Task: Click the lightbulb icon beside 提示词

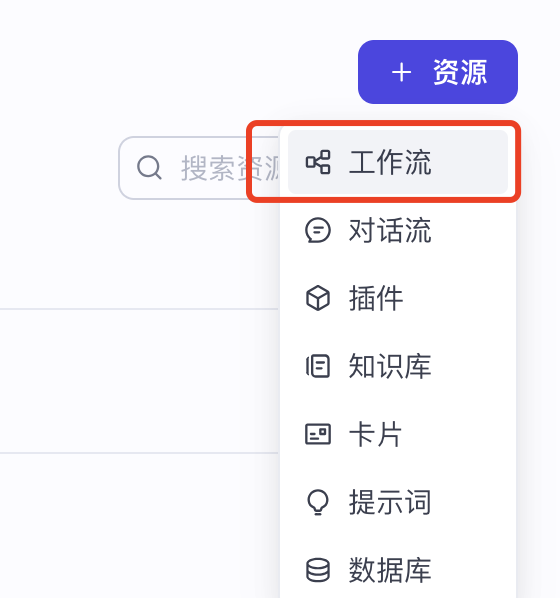Action: point(318,502)
